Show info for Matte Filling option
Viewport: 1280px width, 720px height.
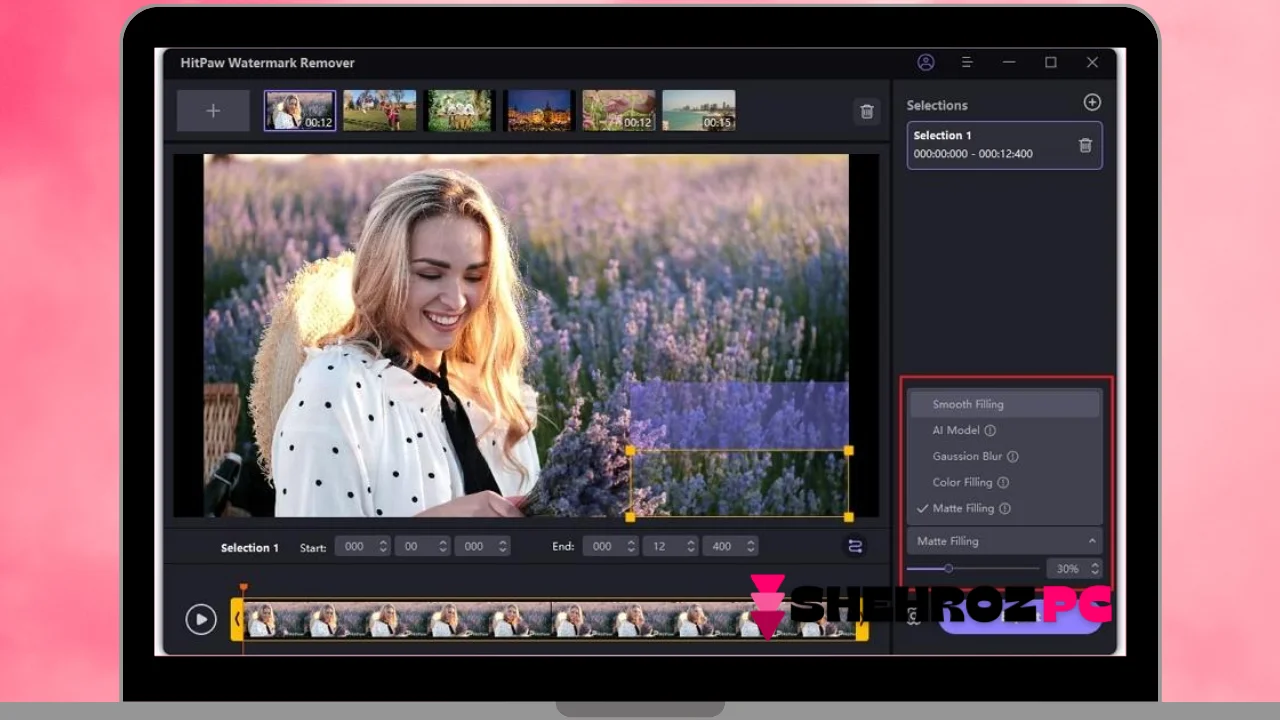point(1005,508)
